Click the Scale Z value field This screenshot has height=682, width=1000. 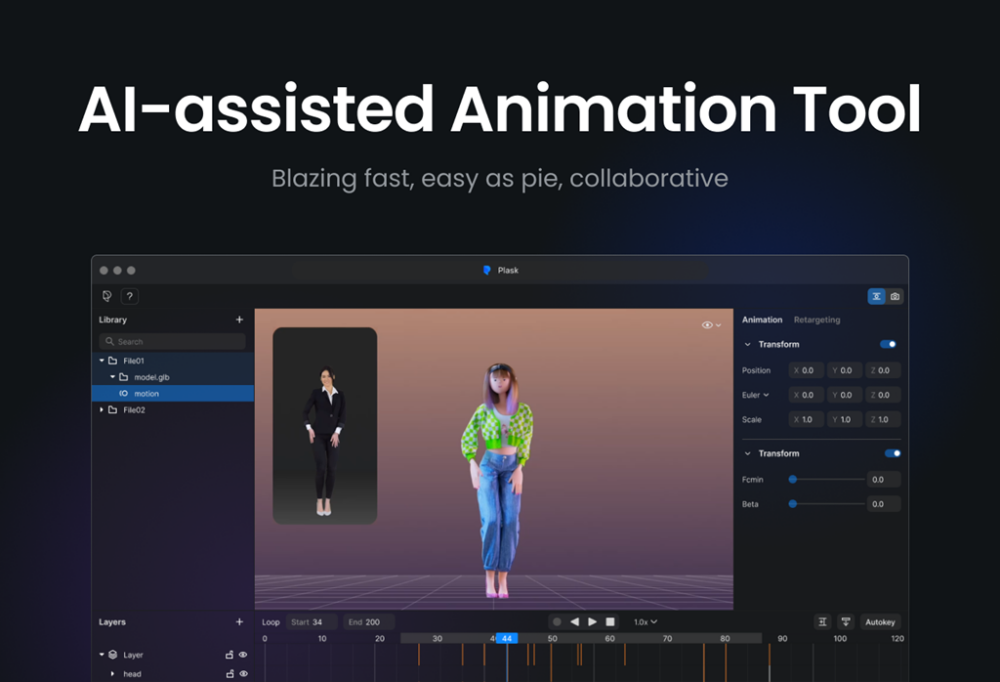(883, 420)
